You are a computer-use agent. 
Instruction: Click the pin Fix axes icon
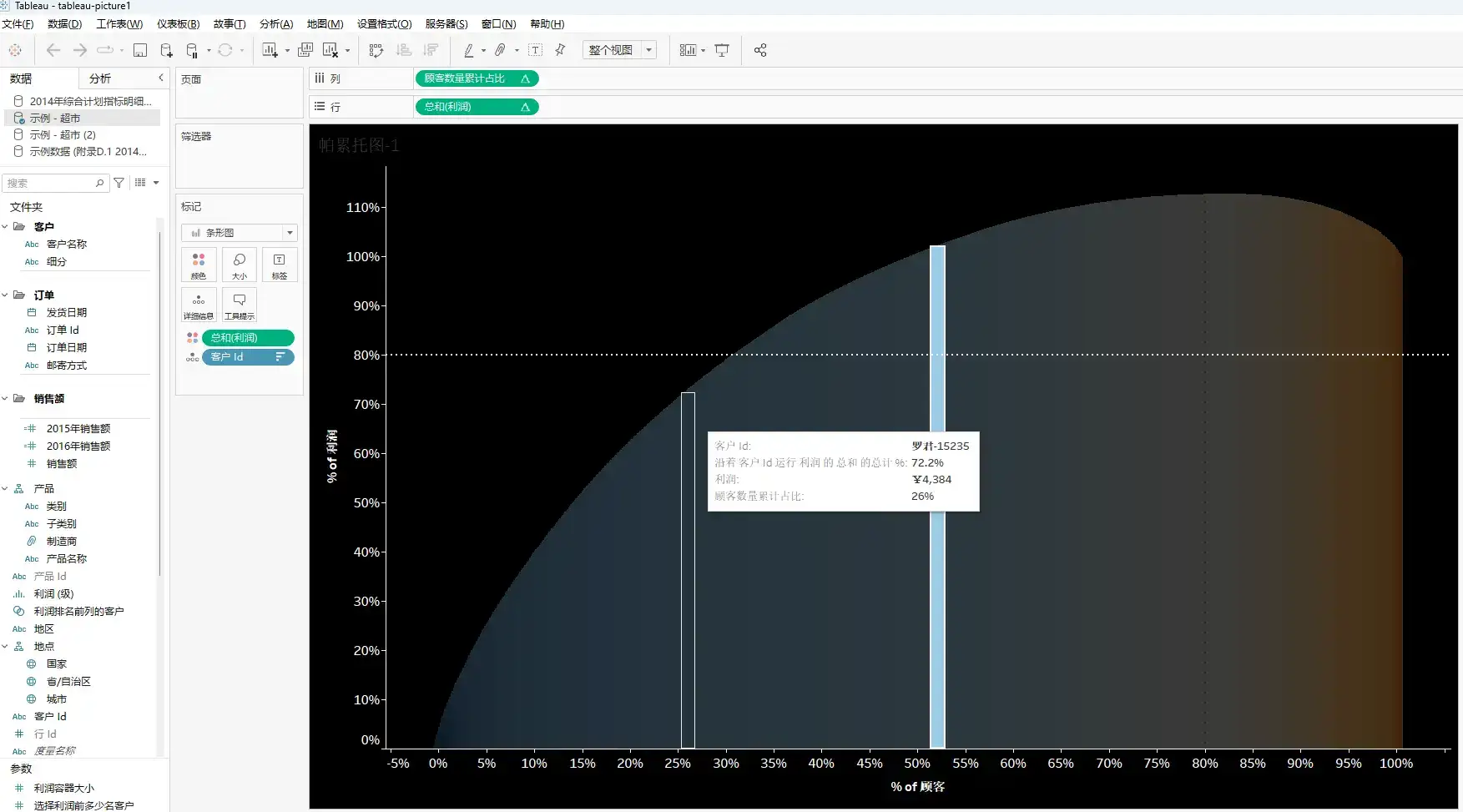pyautogui.click(x=560, y=50)
